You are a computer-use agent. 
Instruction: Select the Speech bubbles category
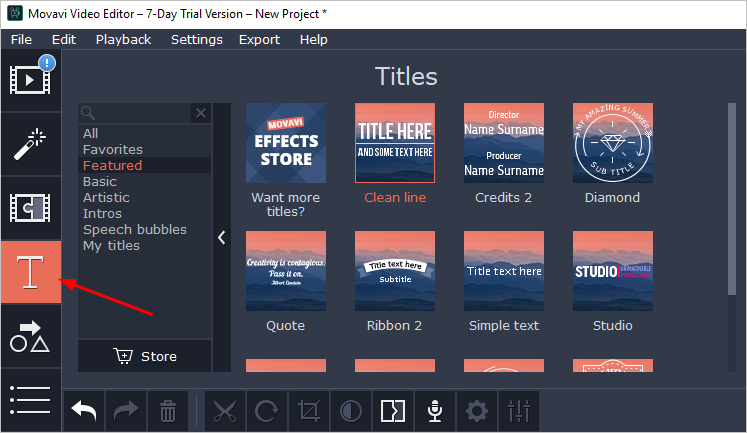(144, 230)
